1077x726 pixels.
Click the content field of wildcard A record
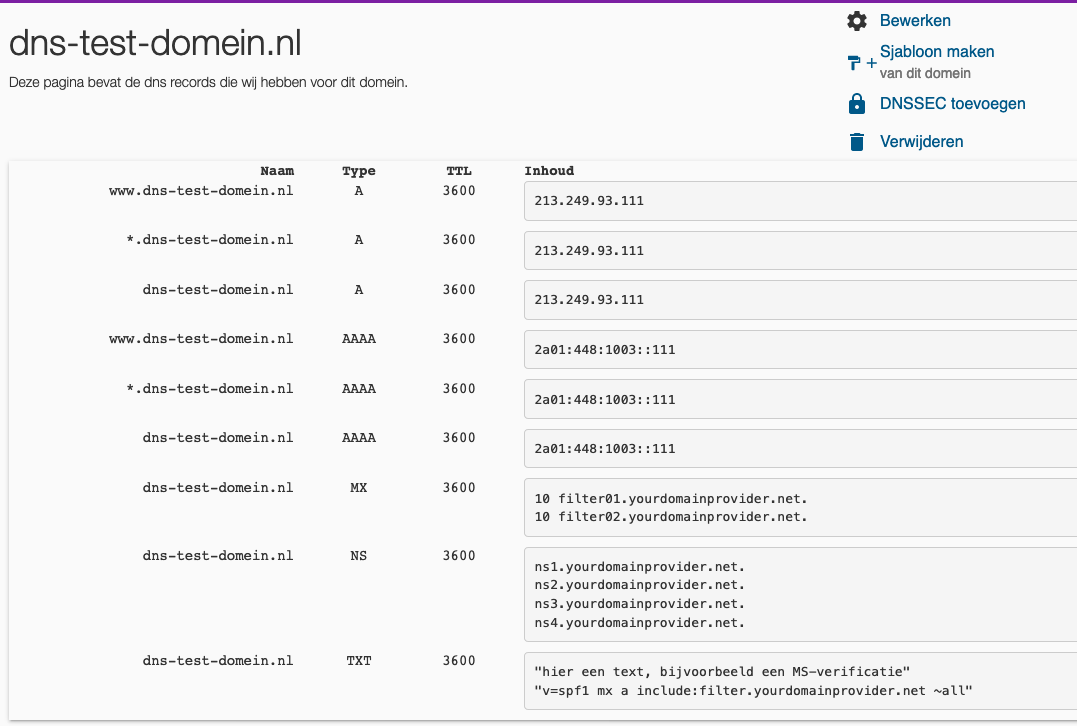800,251
